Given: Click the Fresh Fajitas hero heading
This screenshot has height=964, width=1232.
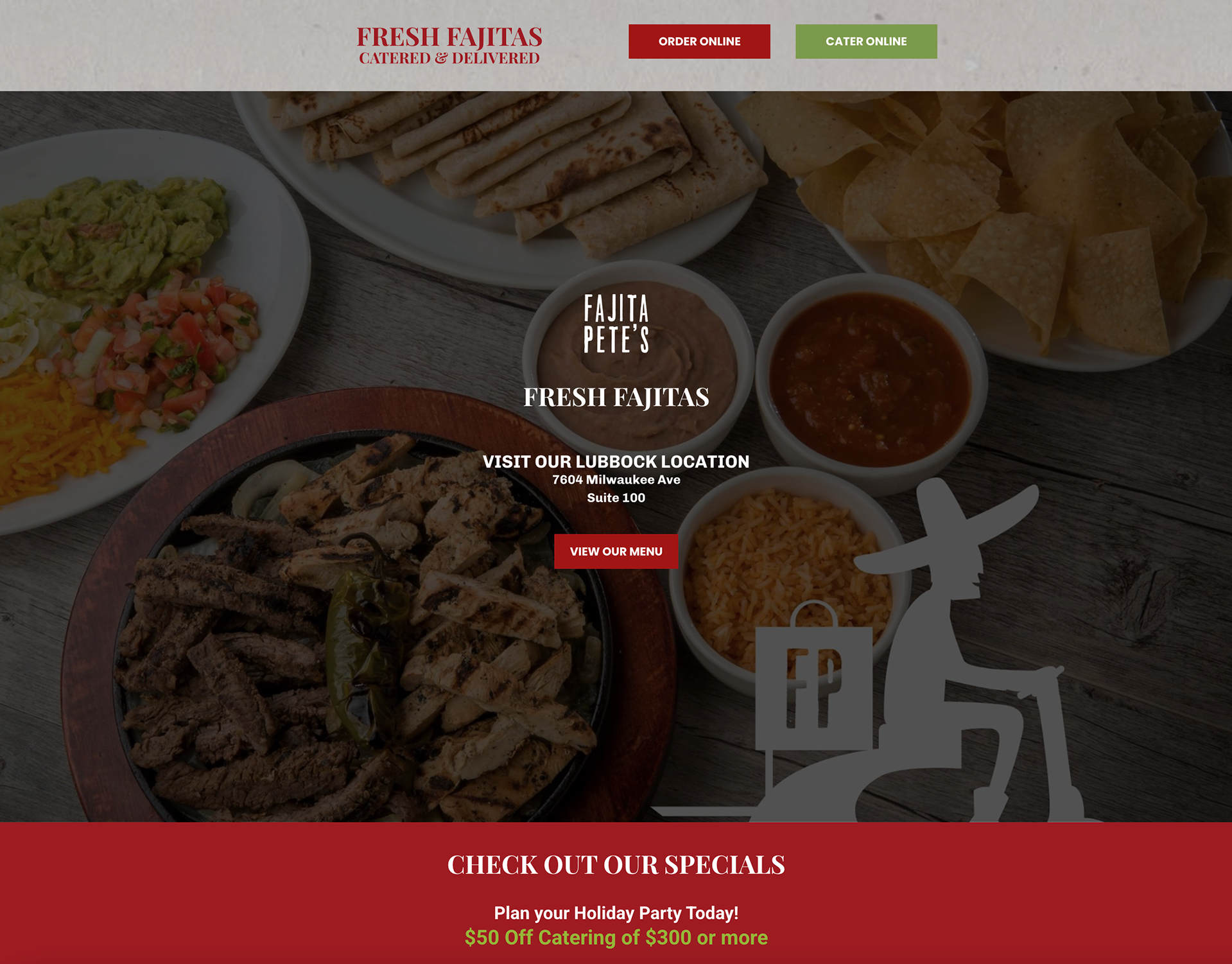Looking at the screenshot, I should pyautogui.click(x=616, y=397).
